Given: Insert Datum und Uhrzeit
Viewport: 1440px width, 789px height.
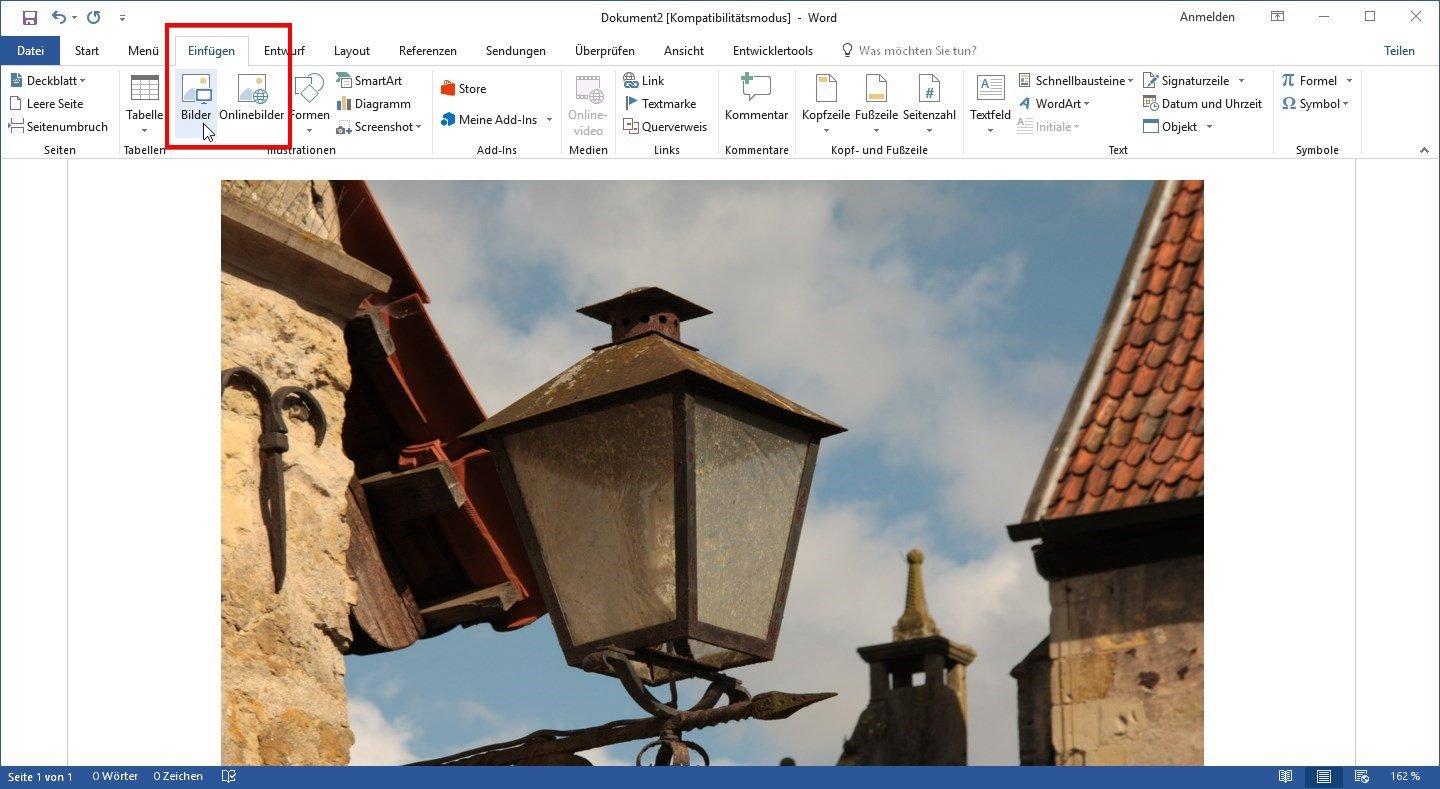Looking at the screenshot, I should pyautogui.click(x=1203, y=104).
